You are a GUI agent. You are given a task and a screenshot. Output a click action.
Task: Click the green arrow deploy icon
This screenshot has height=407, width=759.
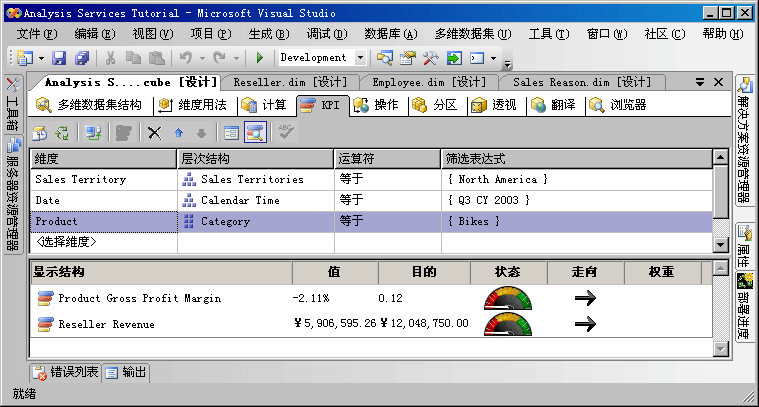tap(454, 58)
